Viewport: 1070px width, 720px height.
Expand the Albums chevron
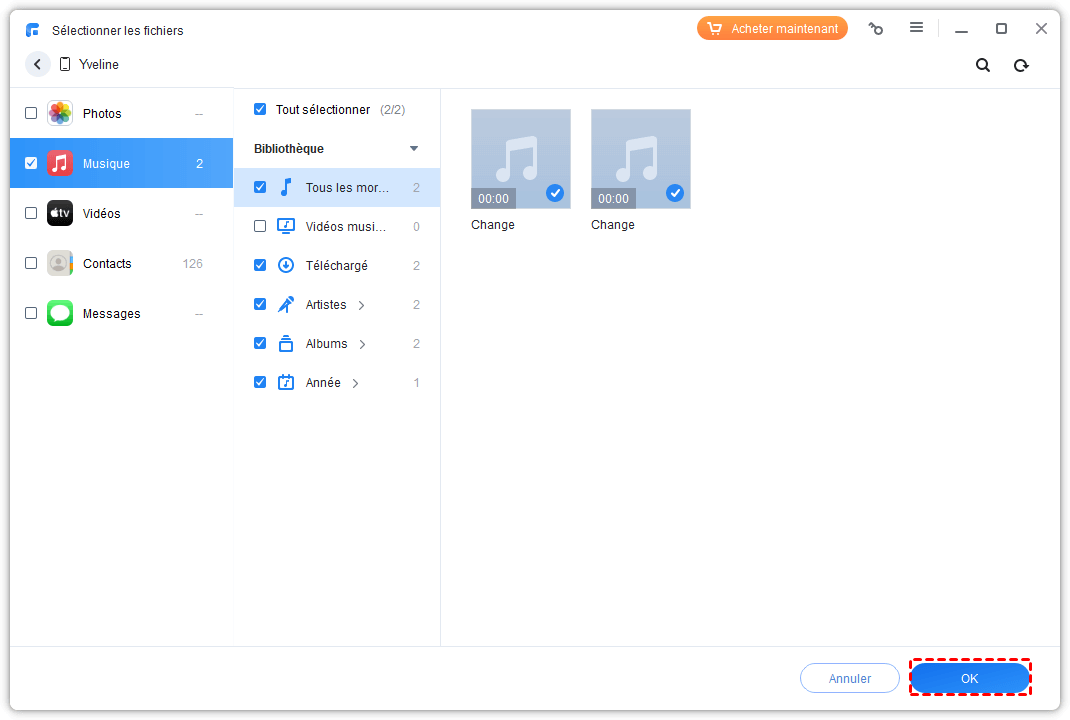(x=362, y=344)
